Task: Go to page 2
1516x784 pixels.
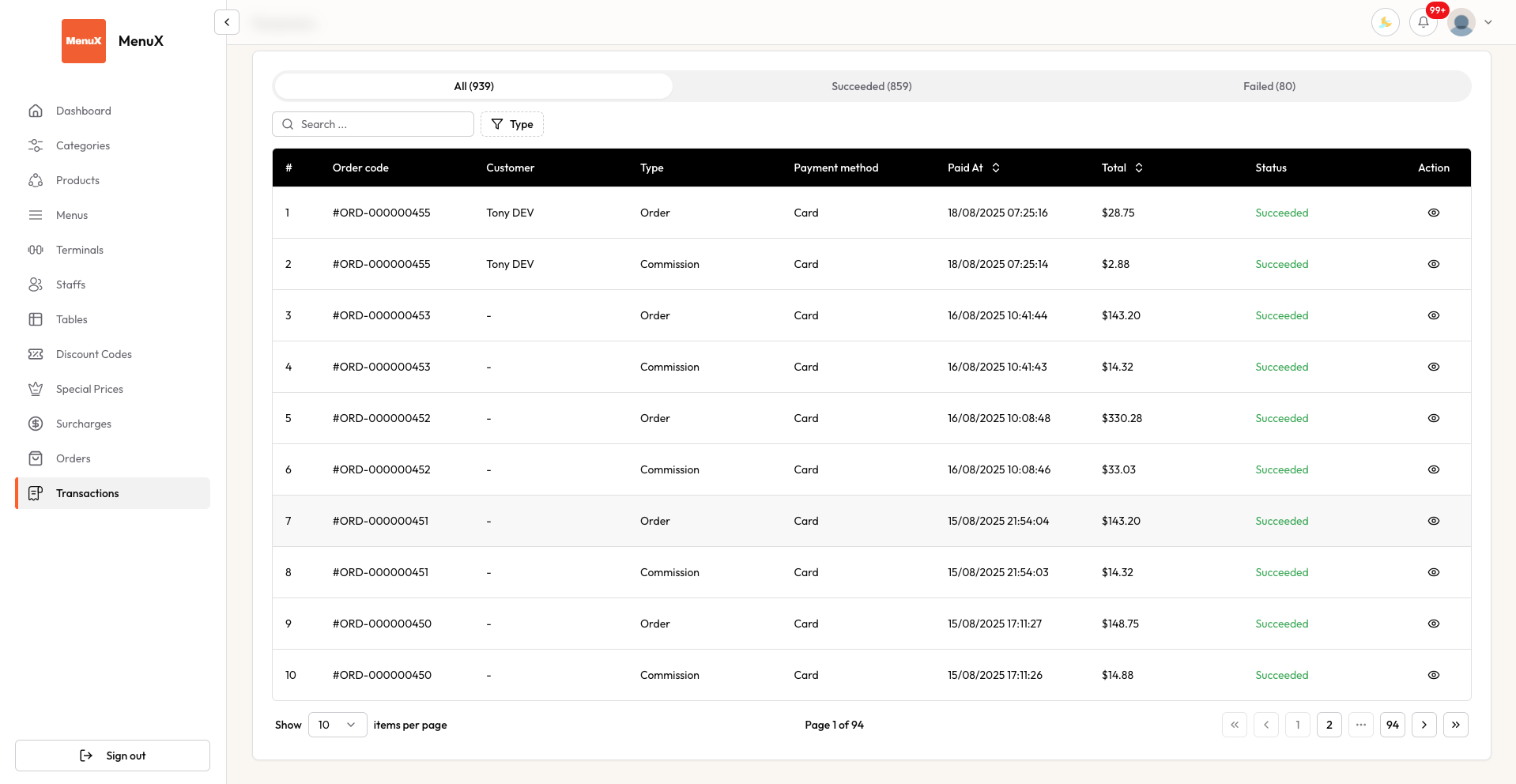Action: [1329, 725]
